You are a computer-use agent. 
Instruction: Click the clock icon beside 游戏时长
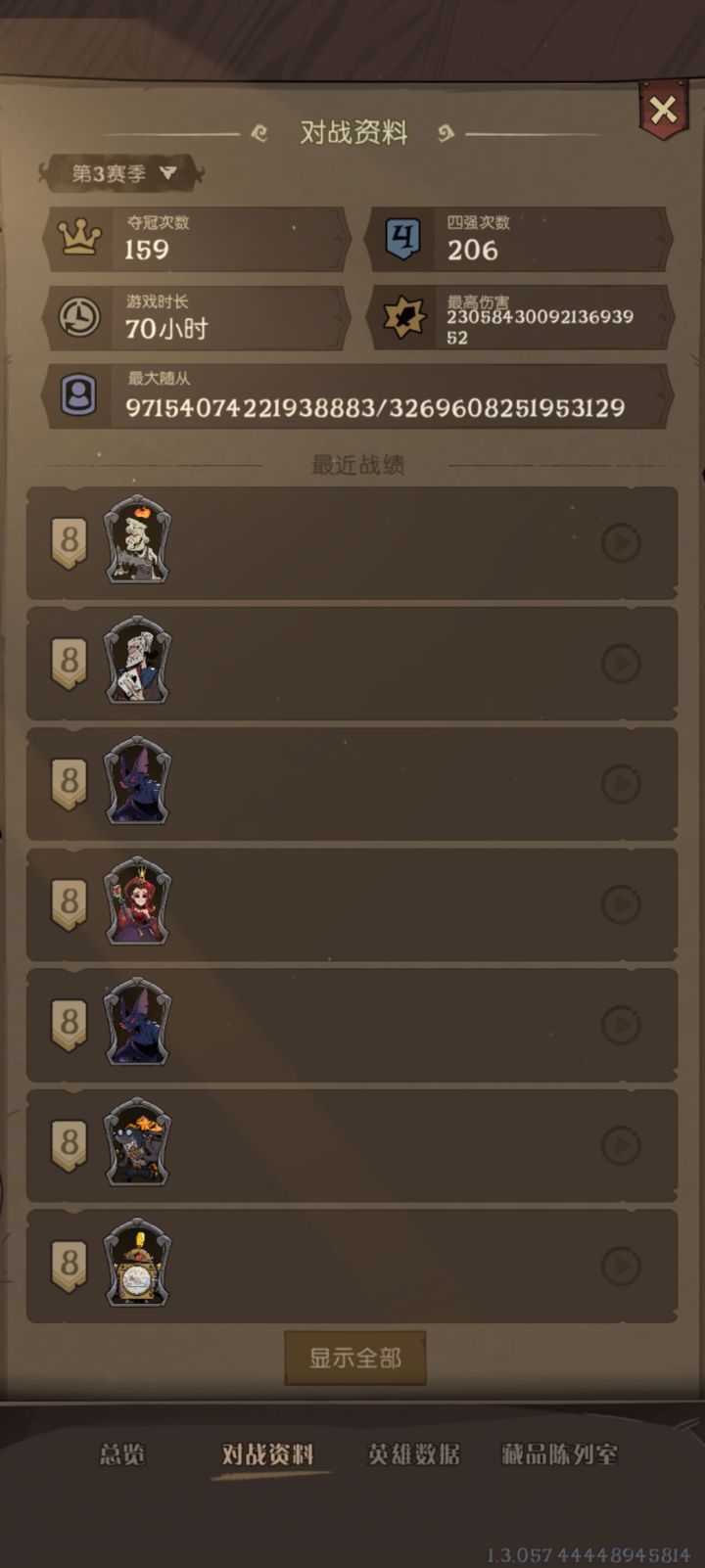coord(79,317)
